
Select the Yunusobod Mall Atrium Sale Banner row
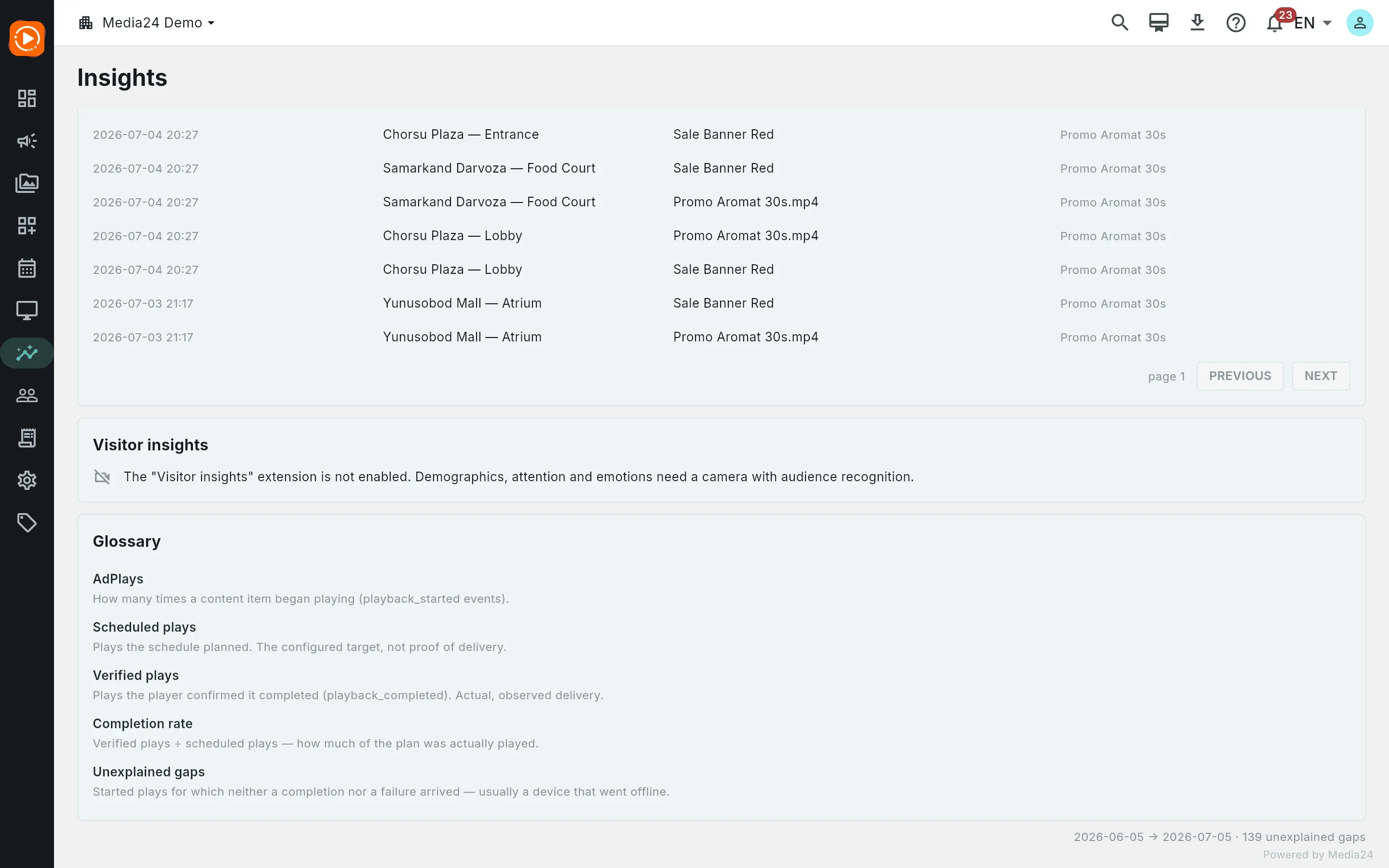click(x=721, y=303)
